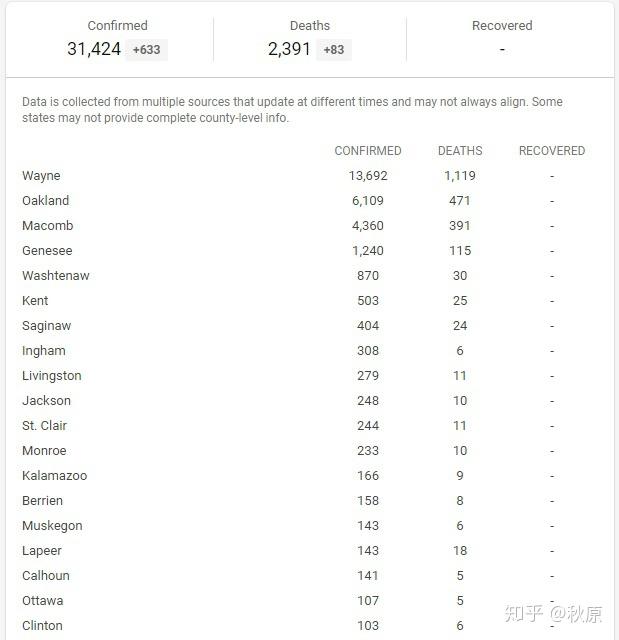Sort by the RECOVERED column header
619x640 pixels.
point(552,151)
